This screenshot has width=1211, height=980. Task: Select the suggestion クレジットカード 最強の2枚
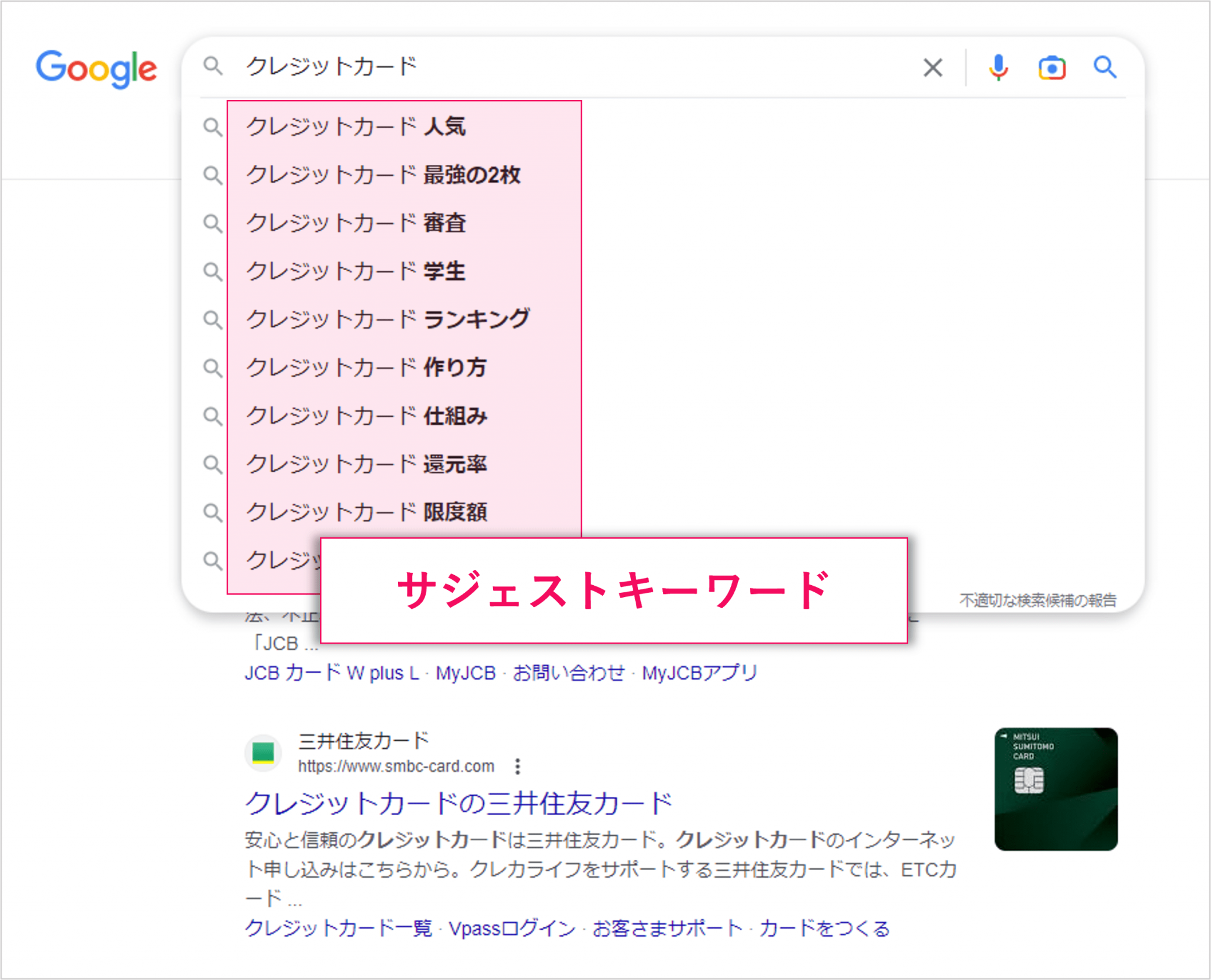pyautogui.click(x=383, y=175)
